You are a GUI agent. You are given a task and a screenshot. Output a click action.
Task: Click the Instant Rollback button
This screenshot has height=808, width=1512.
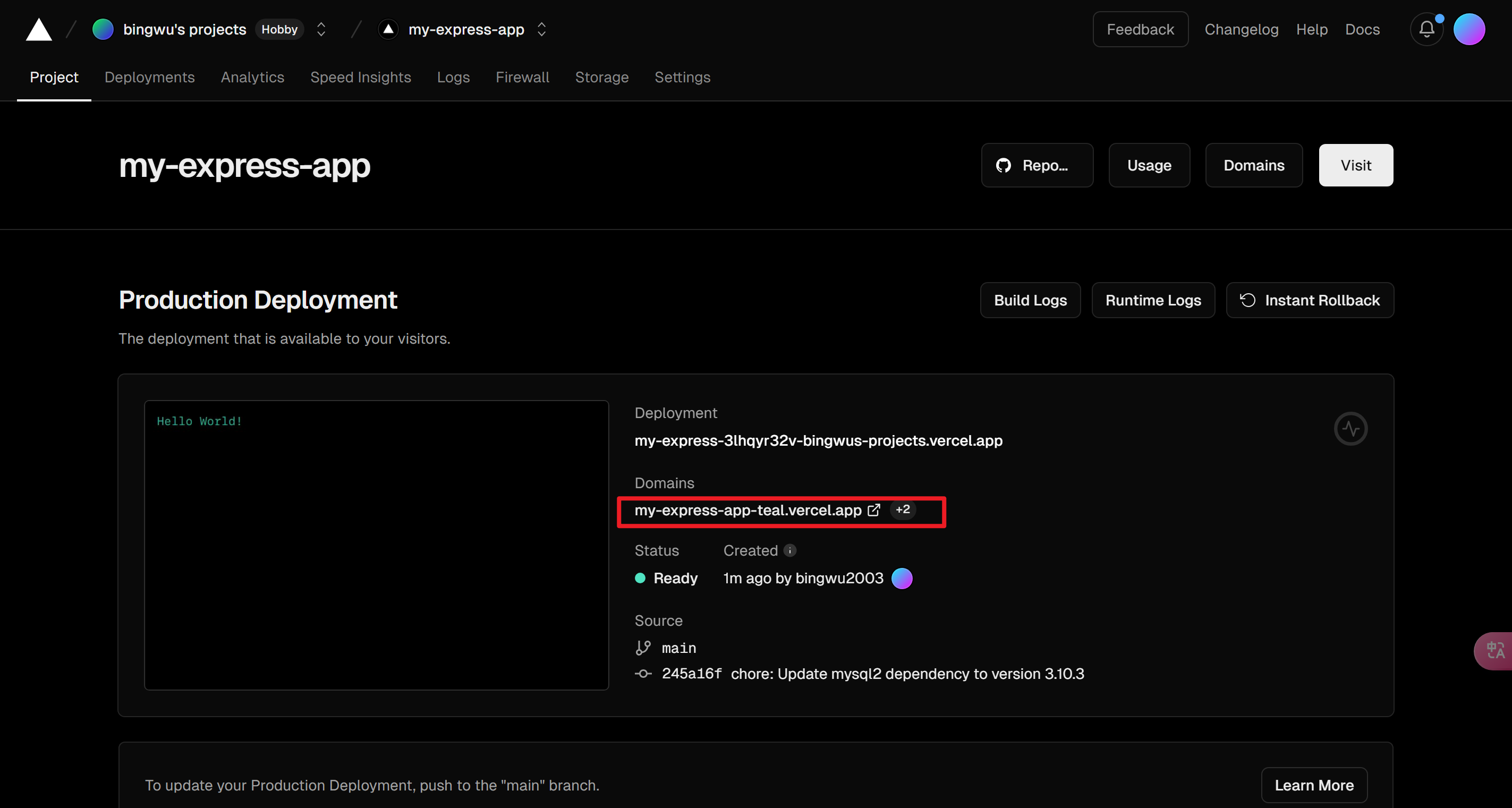1310,301
